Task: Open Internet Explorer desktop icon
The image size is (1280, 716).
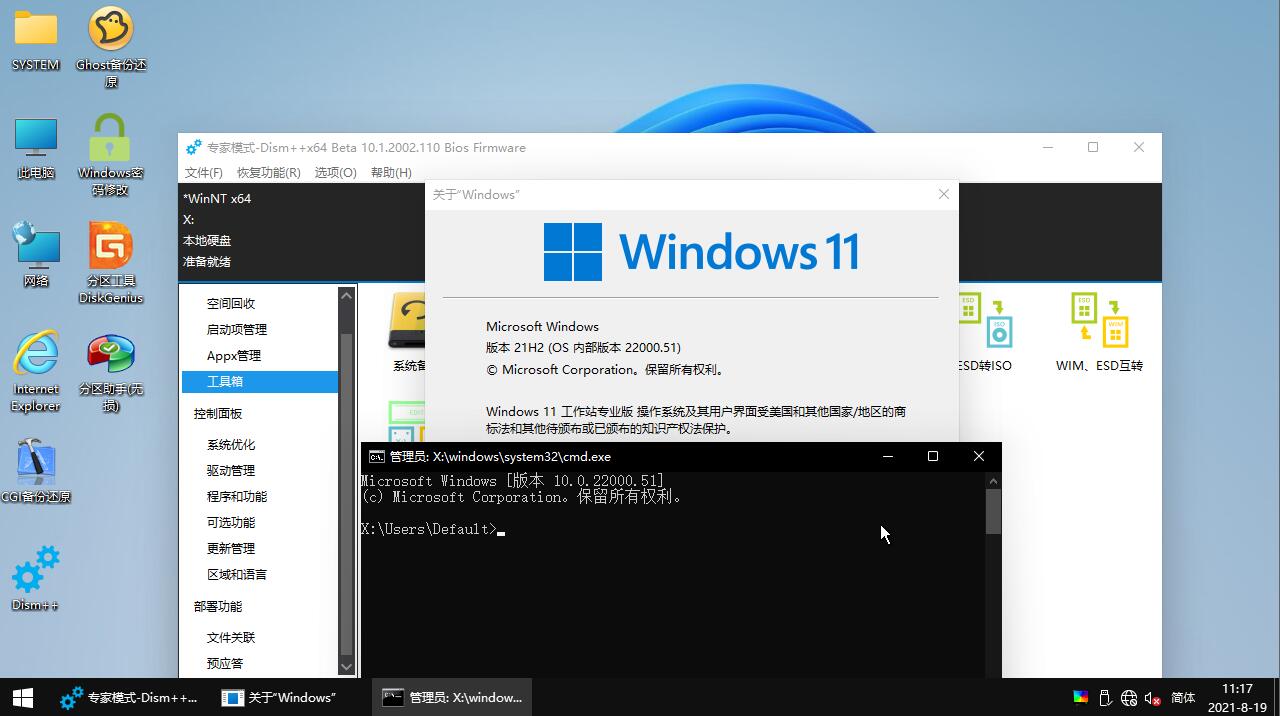Action: pyautogui.click(x=36, y=355)
